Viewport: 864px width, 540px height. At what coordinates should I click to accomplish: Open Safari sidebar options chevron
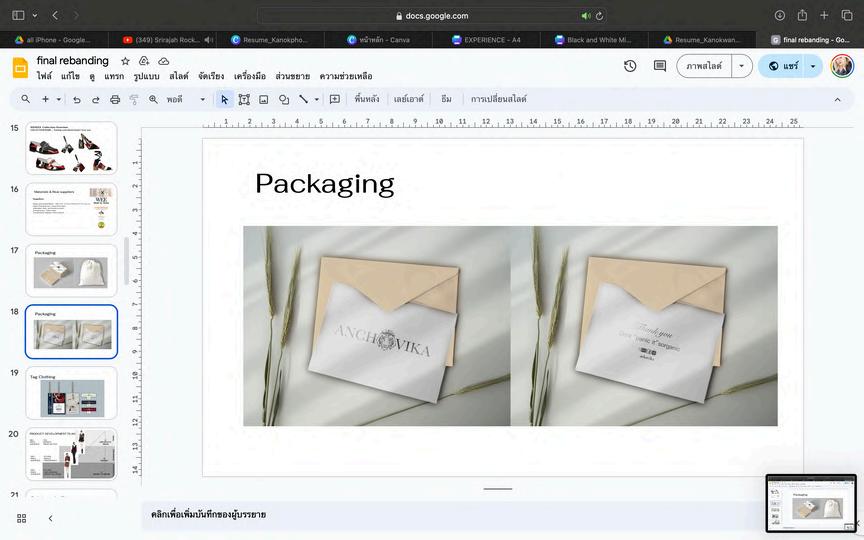(x=35, y=15)
